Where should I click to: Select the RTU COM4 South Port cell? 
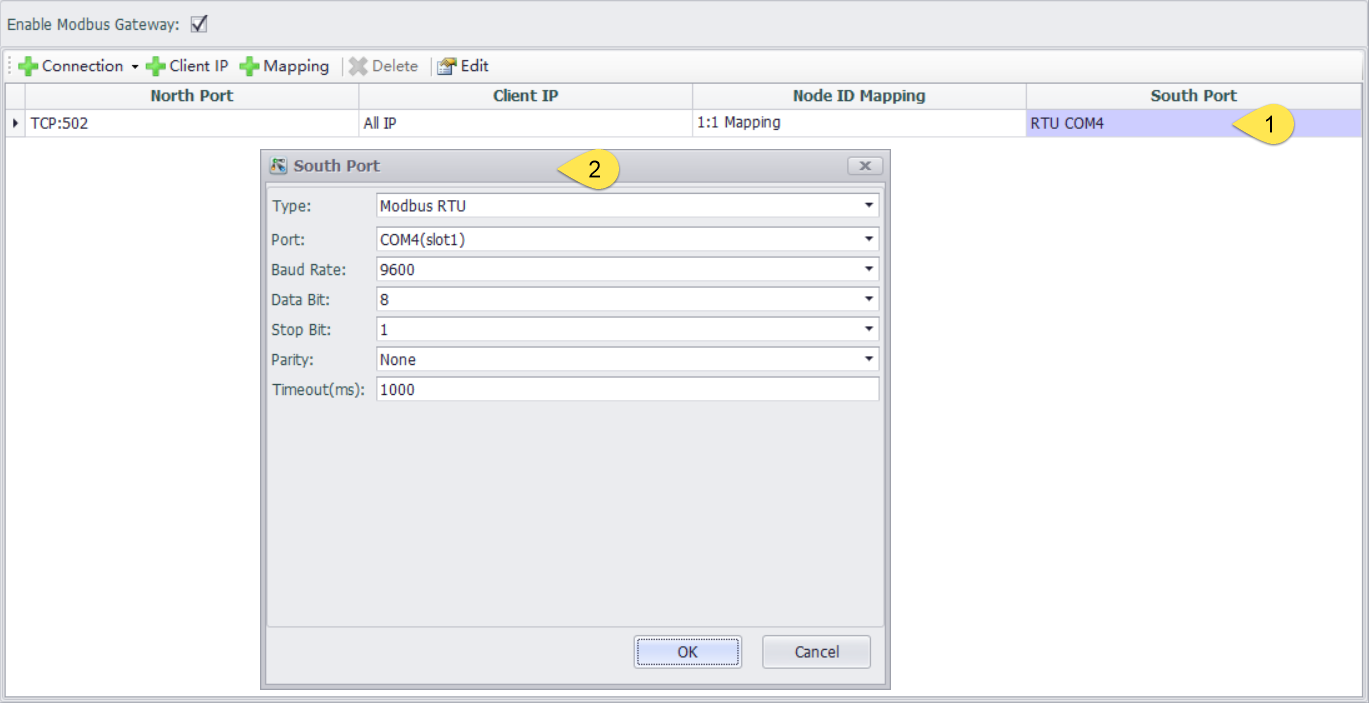pos(1120,124)
